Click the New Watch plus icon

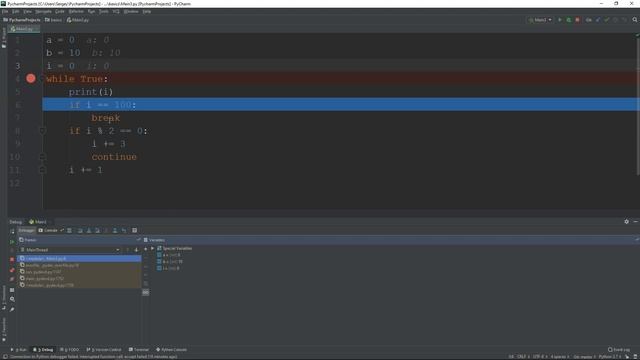coord(145,249)
